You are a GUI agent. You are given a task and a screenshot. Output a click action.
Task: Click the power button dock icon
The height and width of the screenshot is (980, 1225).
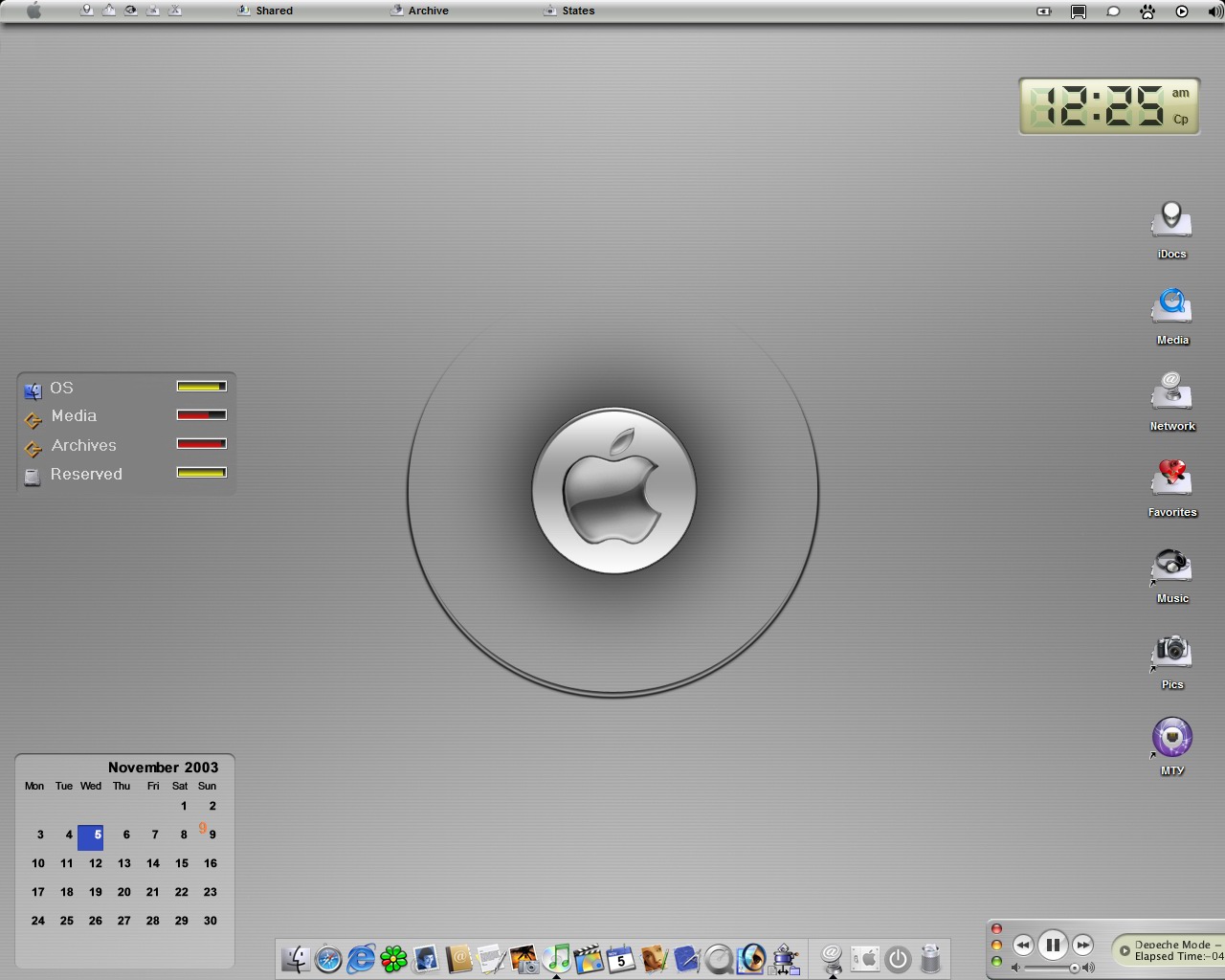pos(898,958)
